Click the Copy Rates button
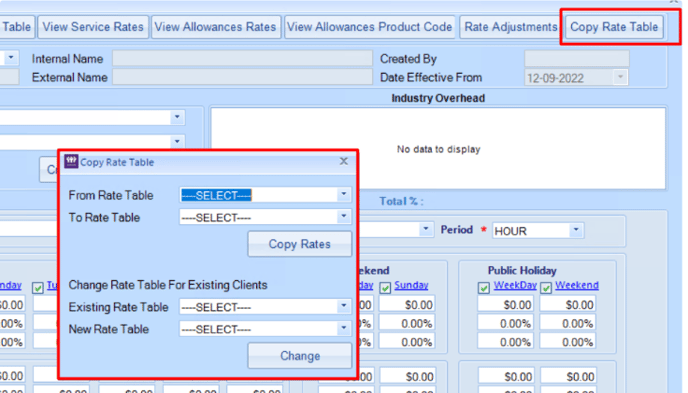 coord(300,244)
